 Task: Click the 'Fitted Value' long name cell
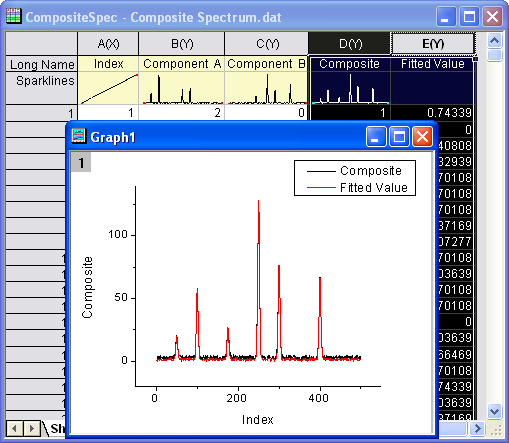[x=432, y=64]
